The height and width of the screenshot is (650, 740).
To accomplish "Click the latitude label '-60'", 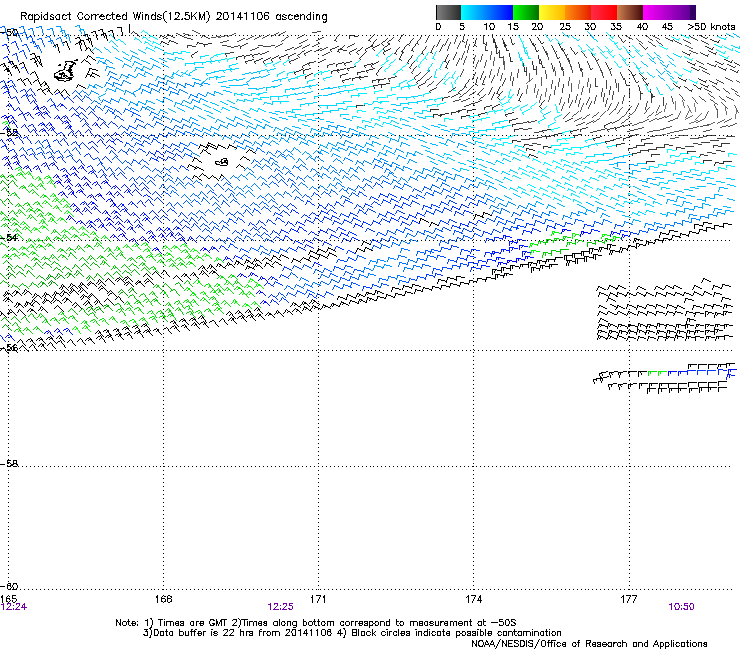I will (9, 586).
